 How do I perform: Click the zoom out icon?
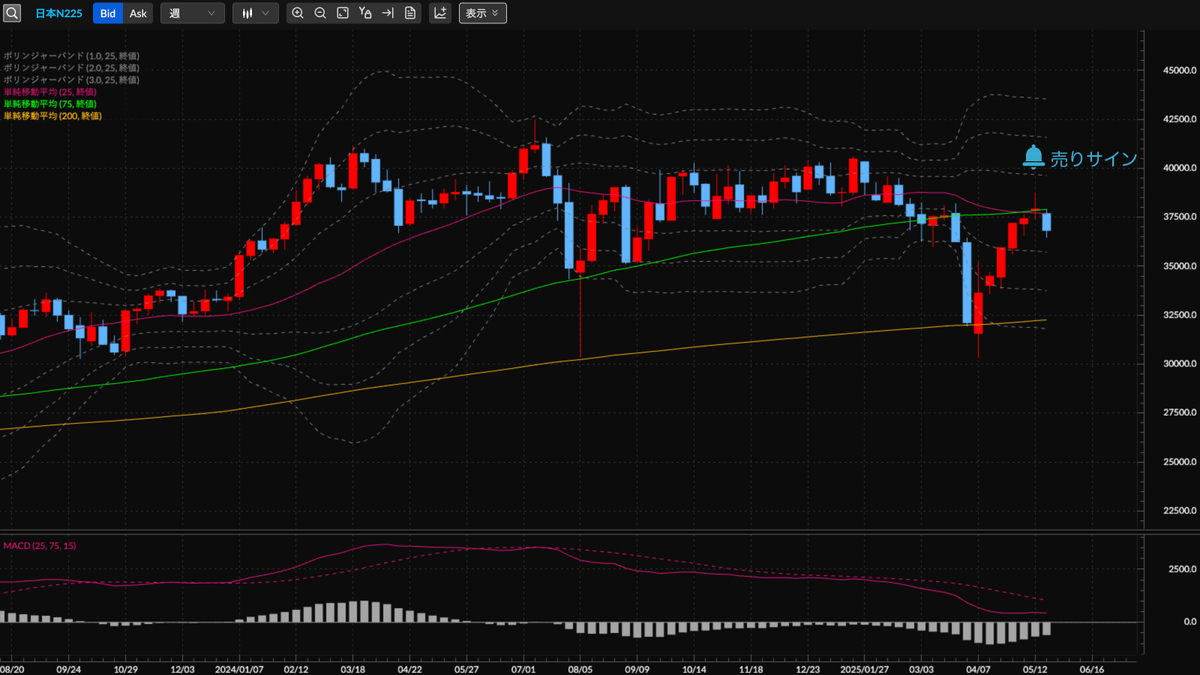tap(320, 13)
